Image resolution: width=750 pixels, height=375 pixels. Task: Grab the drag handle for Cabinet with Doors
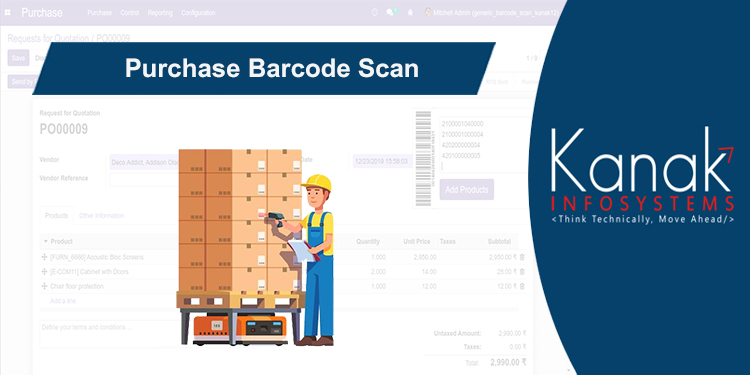[44, 272]
